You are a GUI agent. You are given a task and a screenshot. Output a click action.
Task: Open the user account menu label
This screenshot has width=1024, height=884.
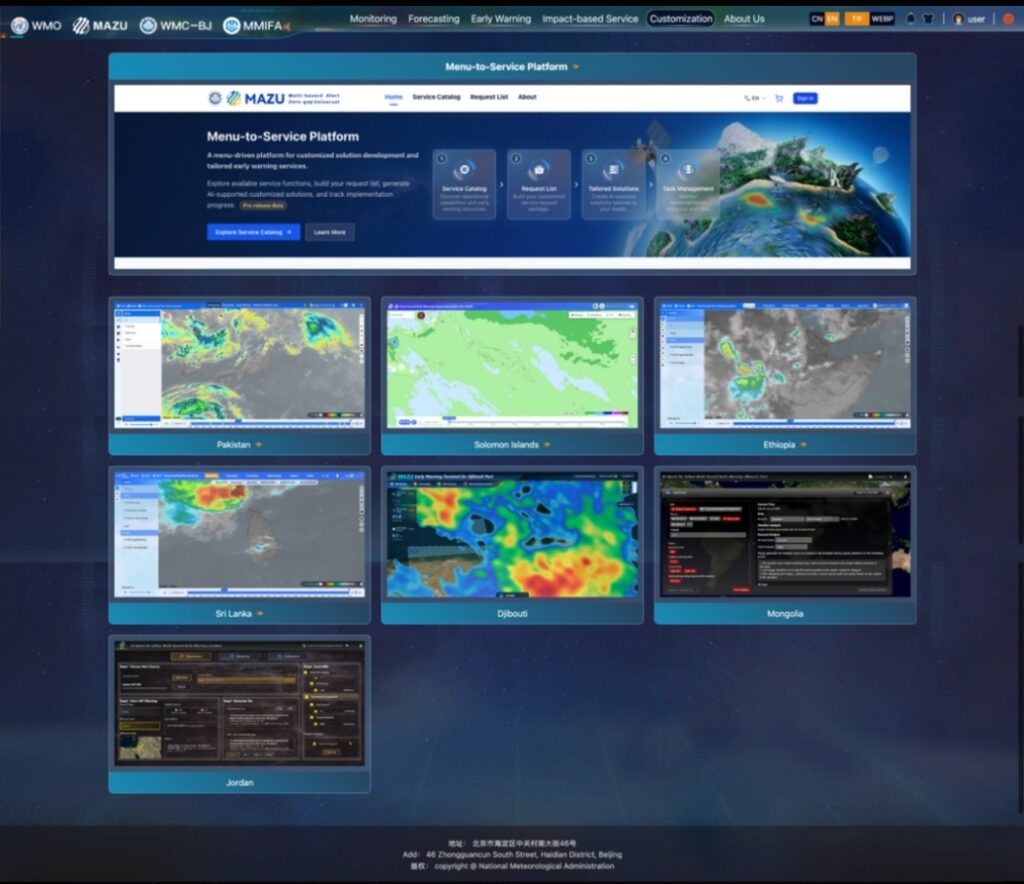pos(976,19)
